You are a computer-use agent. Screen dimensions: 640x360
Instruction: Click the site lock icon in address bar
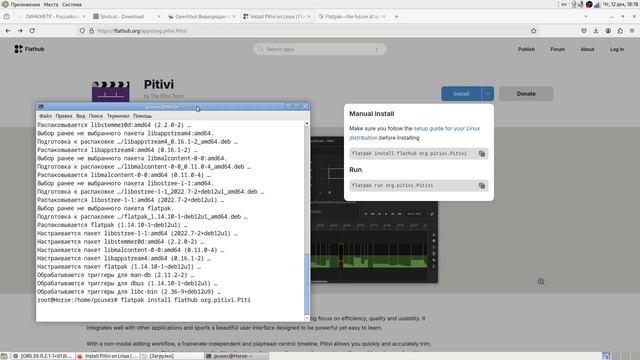91,31
